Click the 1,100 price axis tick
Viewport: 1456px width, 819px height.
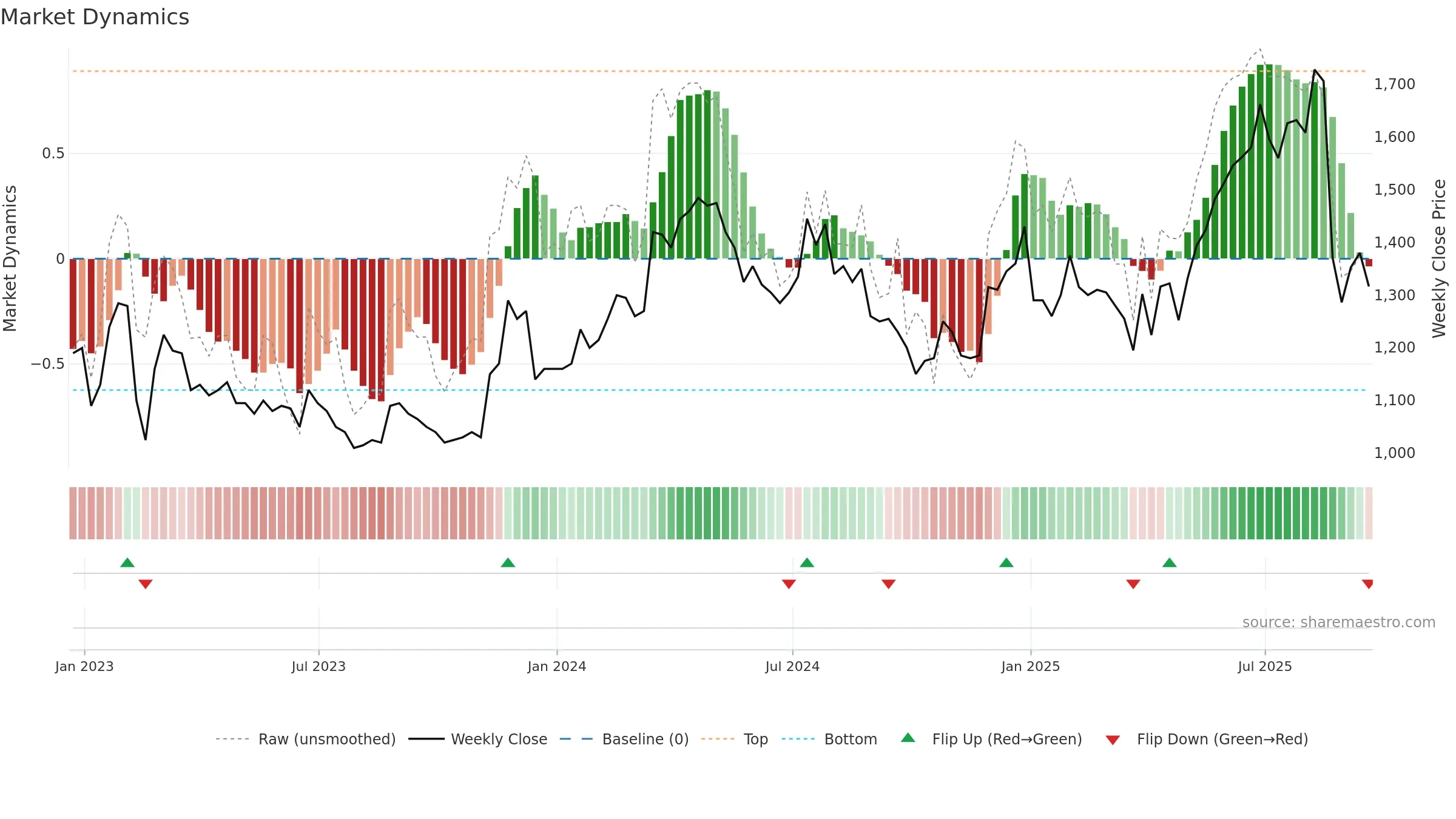[x=1395, y=400]
